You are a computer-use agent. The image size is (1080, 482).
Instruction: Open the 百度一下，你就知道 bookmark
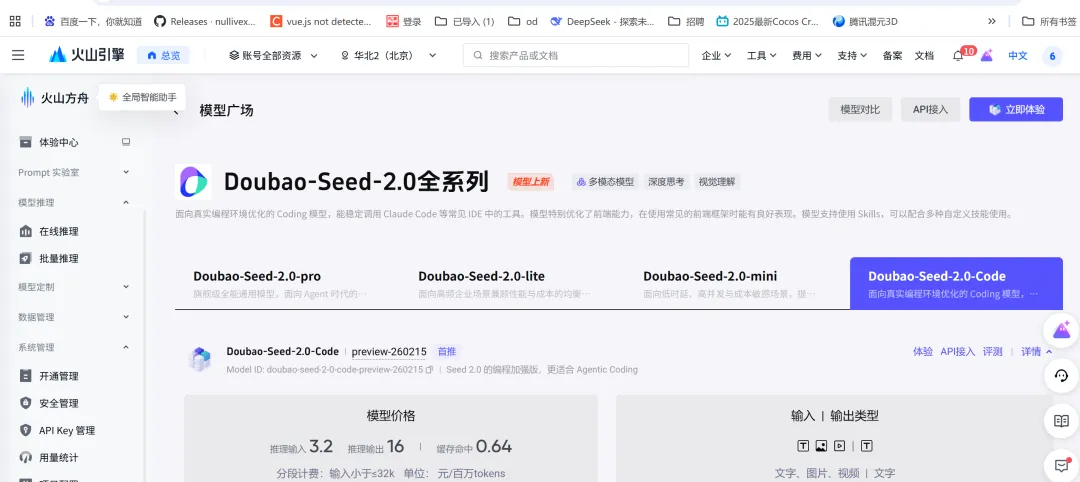93,21
